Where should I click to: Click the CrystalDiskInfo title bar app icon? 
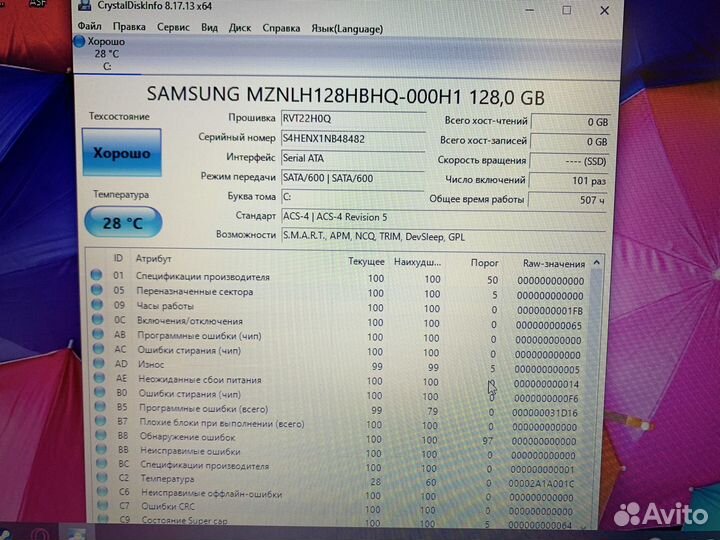click(84, 5)
